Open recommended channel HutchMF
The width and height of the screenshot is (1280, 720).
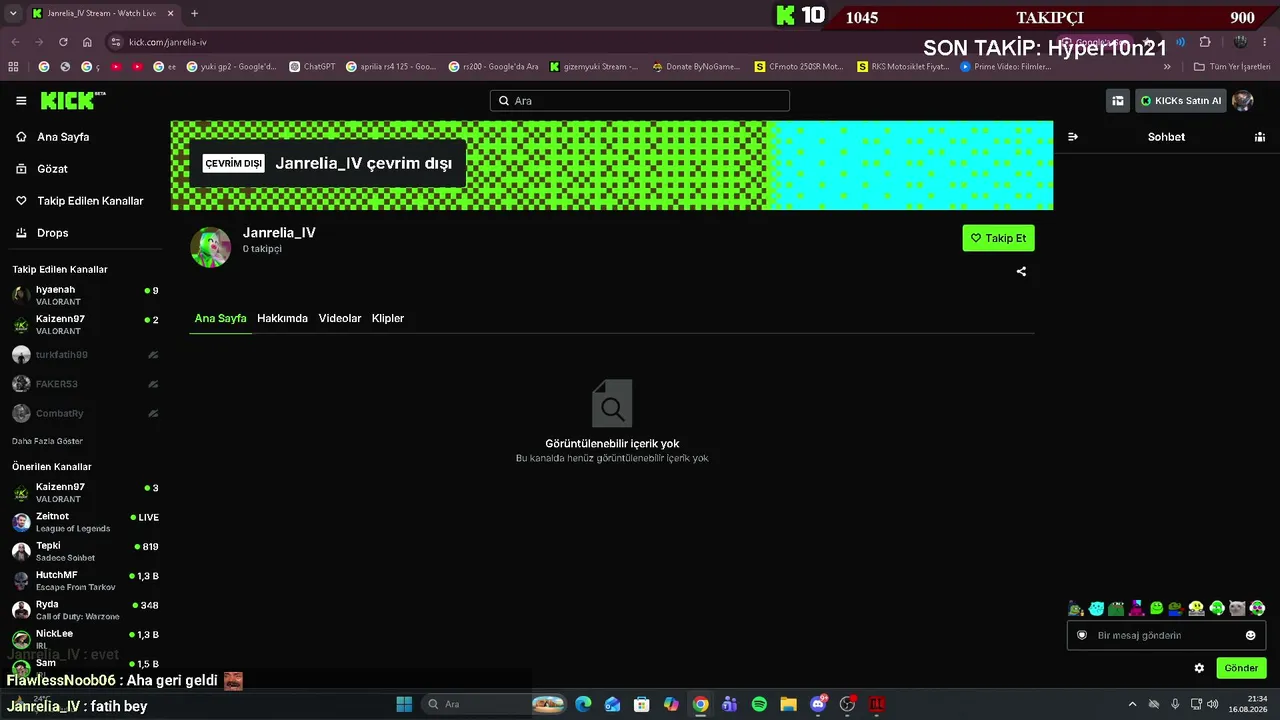[85, 581]
